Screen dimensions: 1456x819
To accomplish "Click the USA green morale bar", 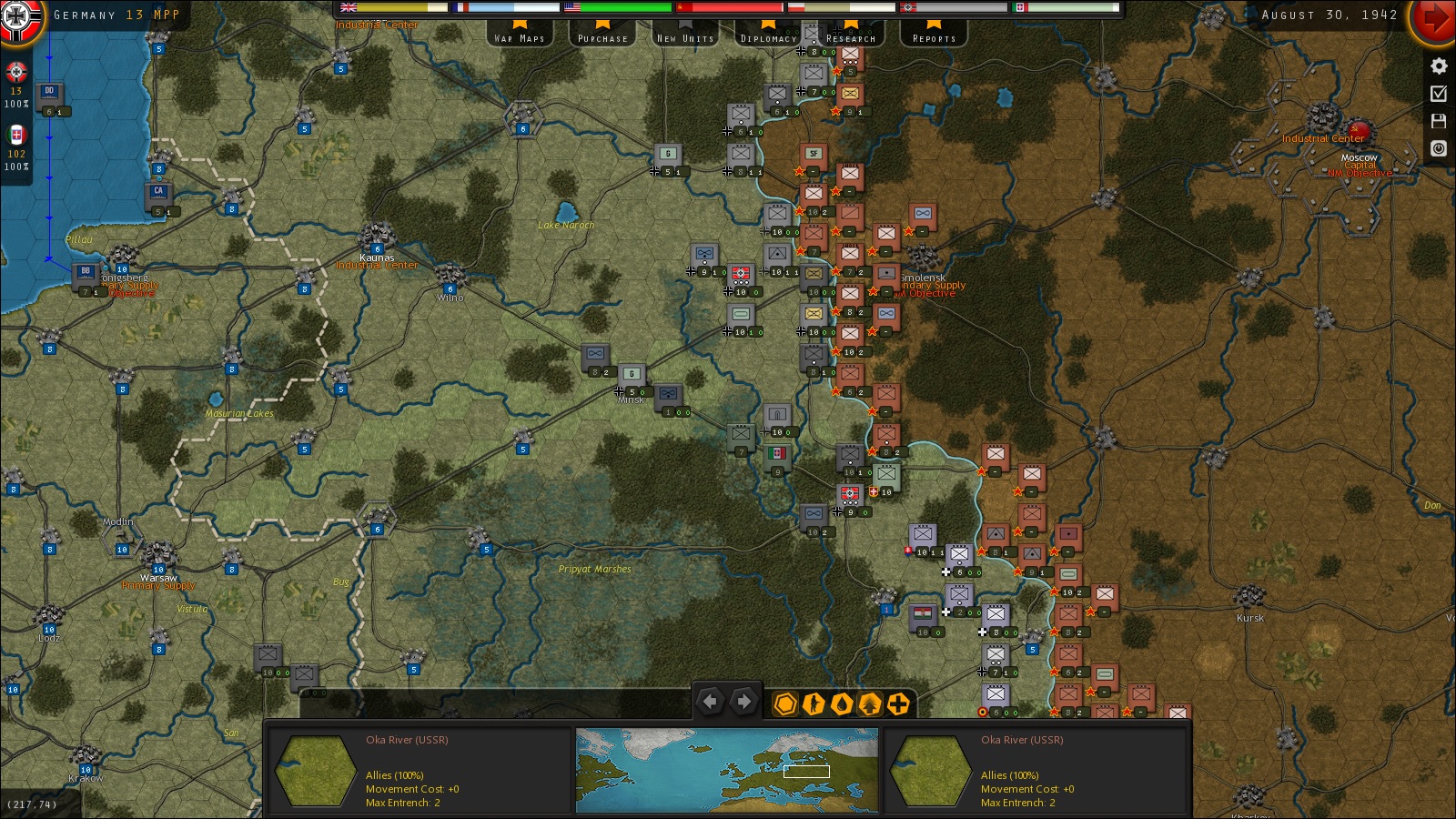I will coord(618,7).
